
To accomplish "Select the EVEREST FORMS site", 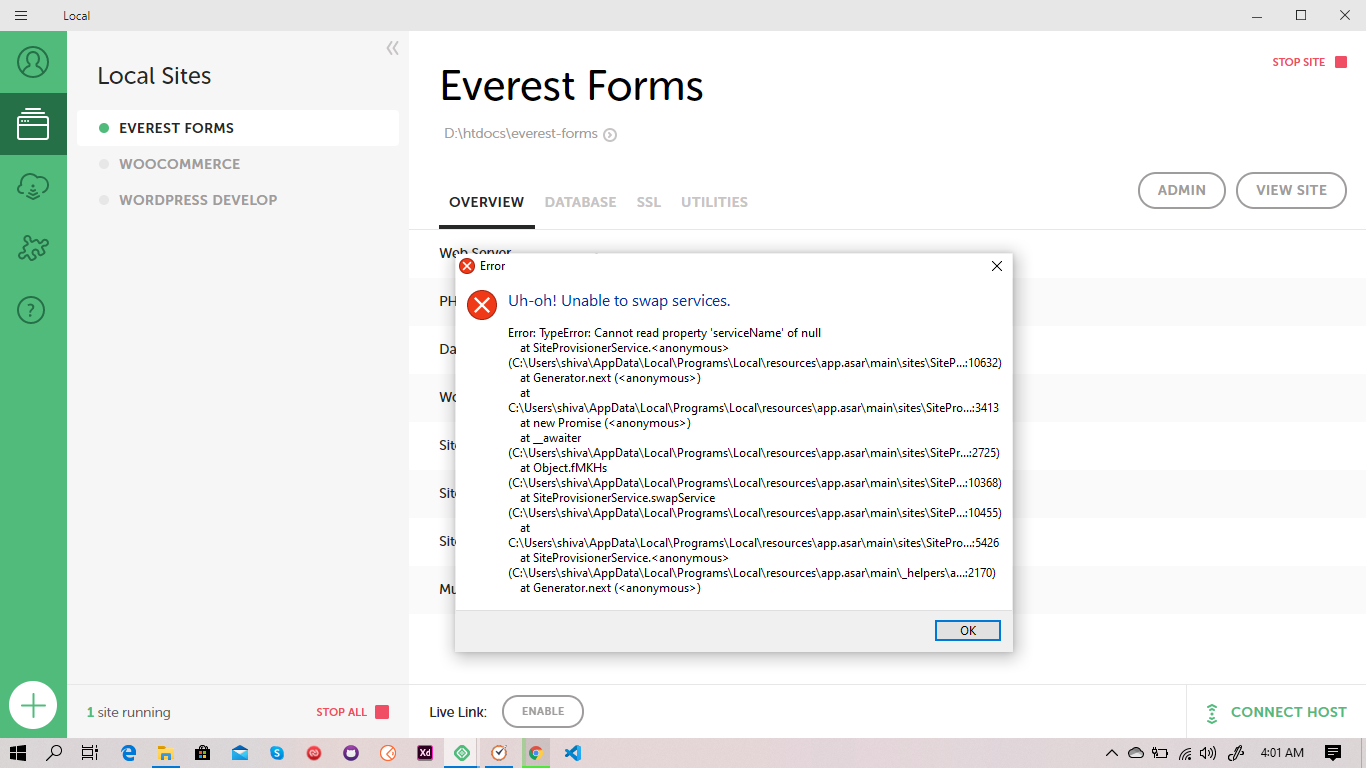I will click(238, 128).
